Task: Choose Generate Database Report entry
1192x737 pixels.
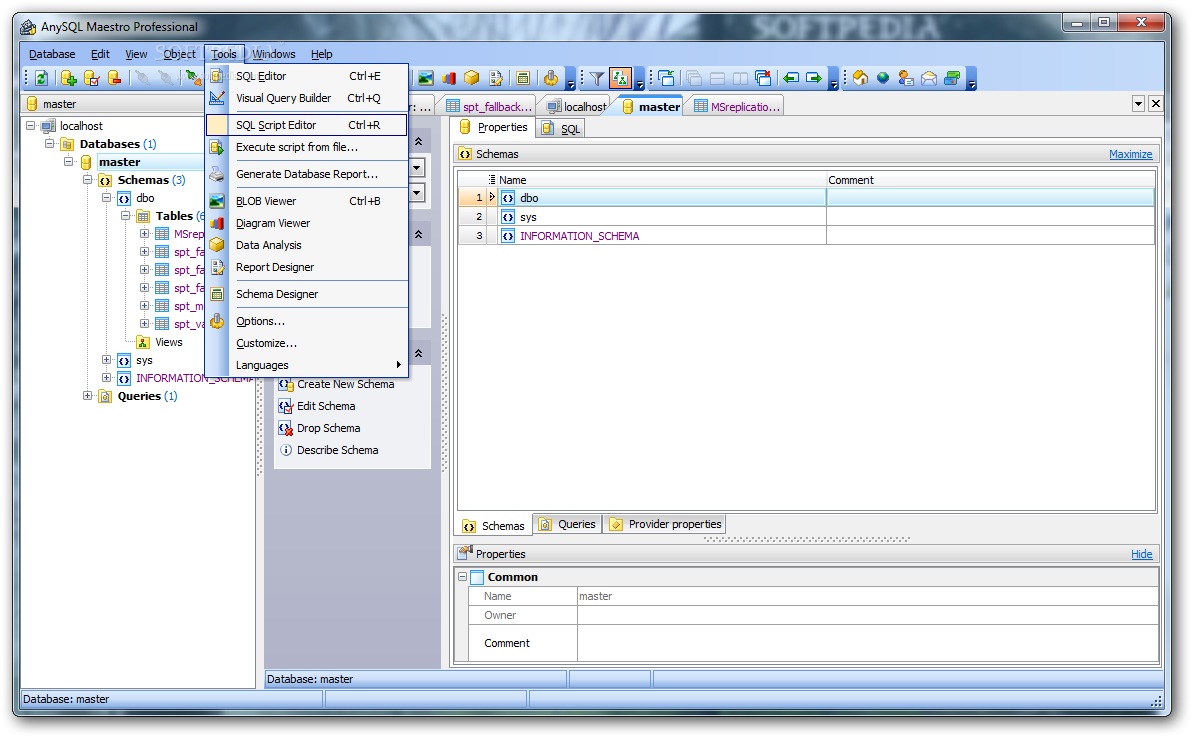Action: [x=308, y=174]
